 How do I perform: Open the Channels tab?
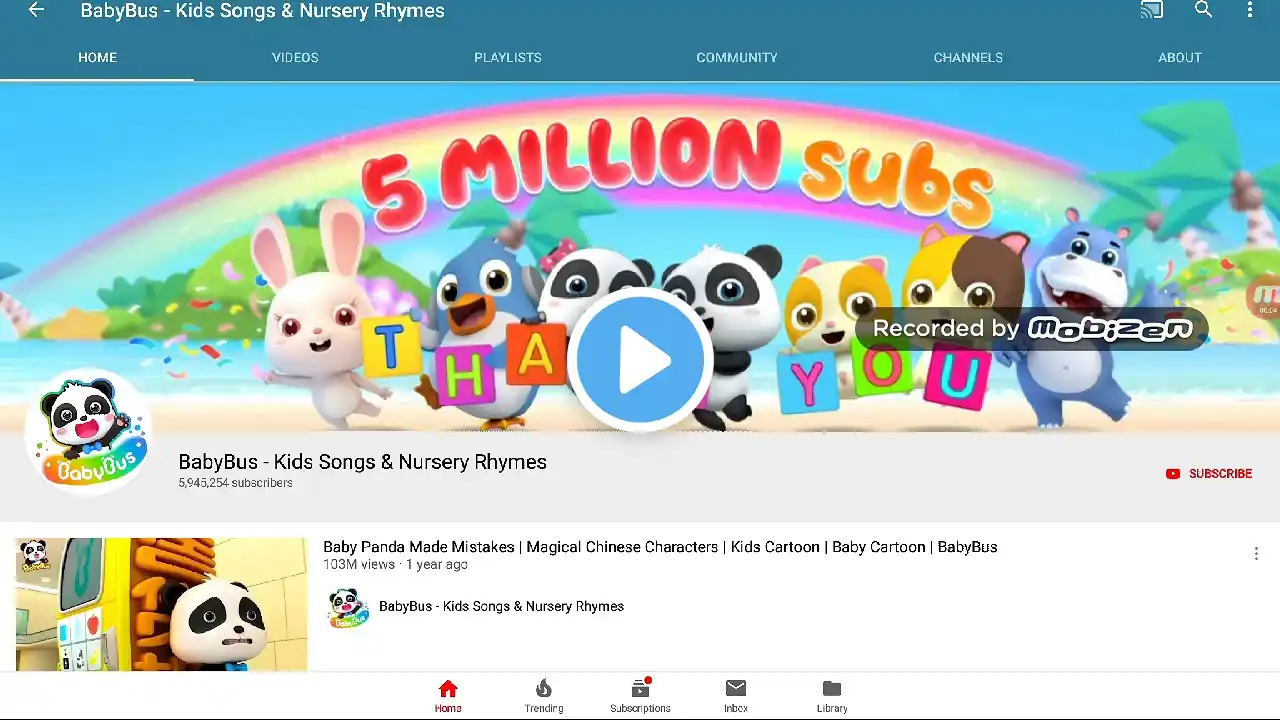click(x=968, y=58)
